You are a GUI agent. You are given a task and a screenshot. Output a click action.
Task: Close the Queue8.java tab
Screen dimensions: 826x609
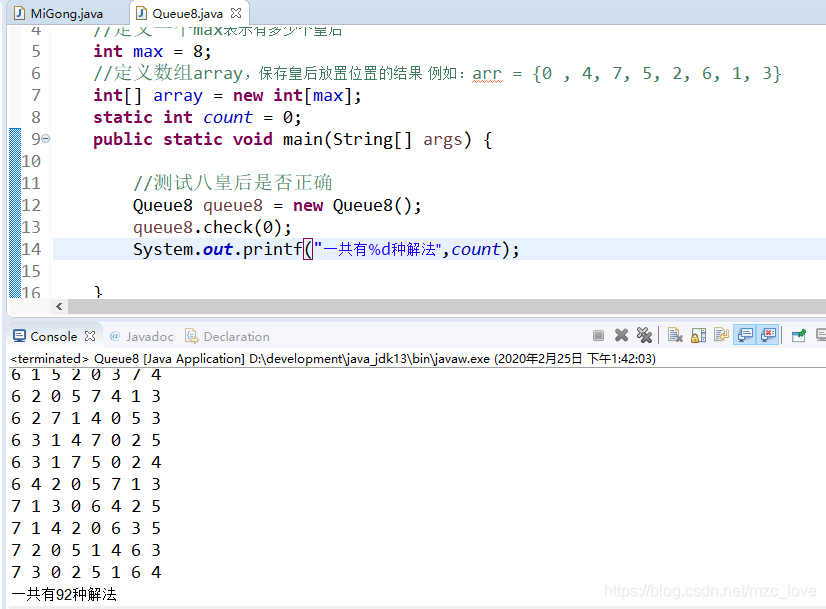point(236,13)
